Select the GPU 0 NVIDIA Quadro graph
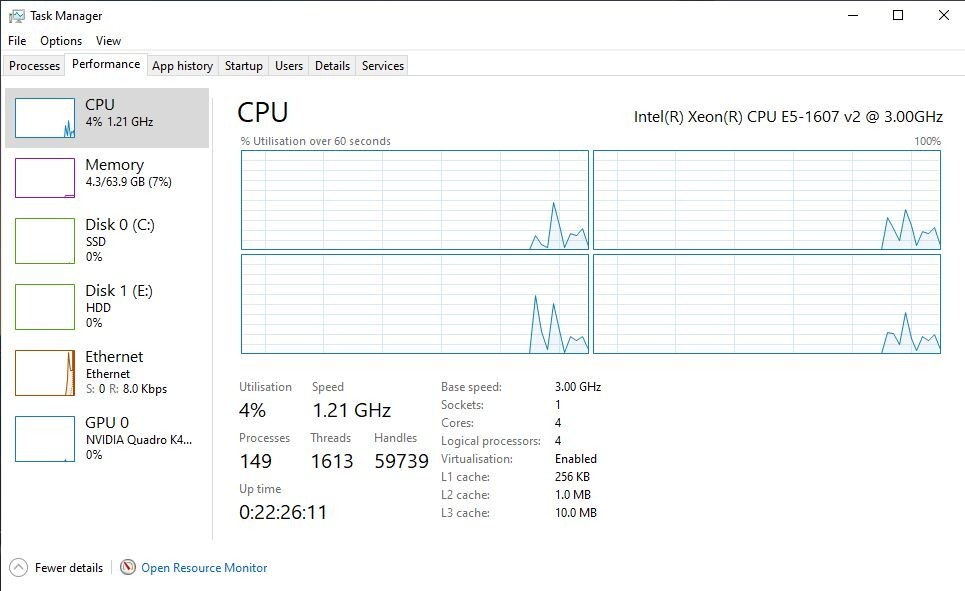Viewport: 965px width, 591px height. [45, 439]
